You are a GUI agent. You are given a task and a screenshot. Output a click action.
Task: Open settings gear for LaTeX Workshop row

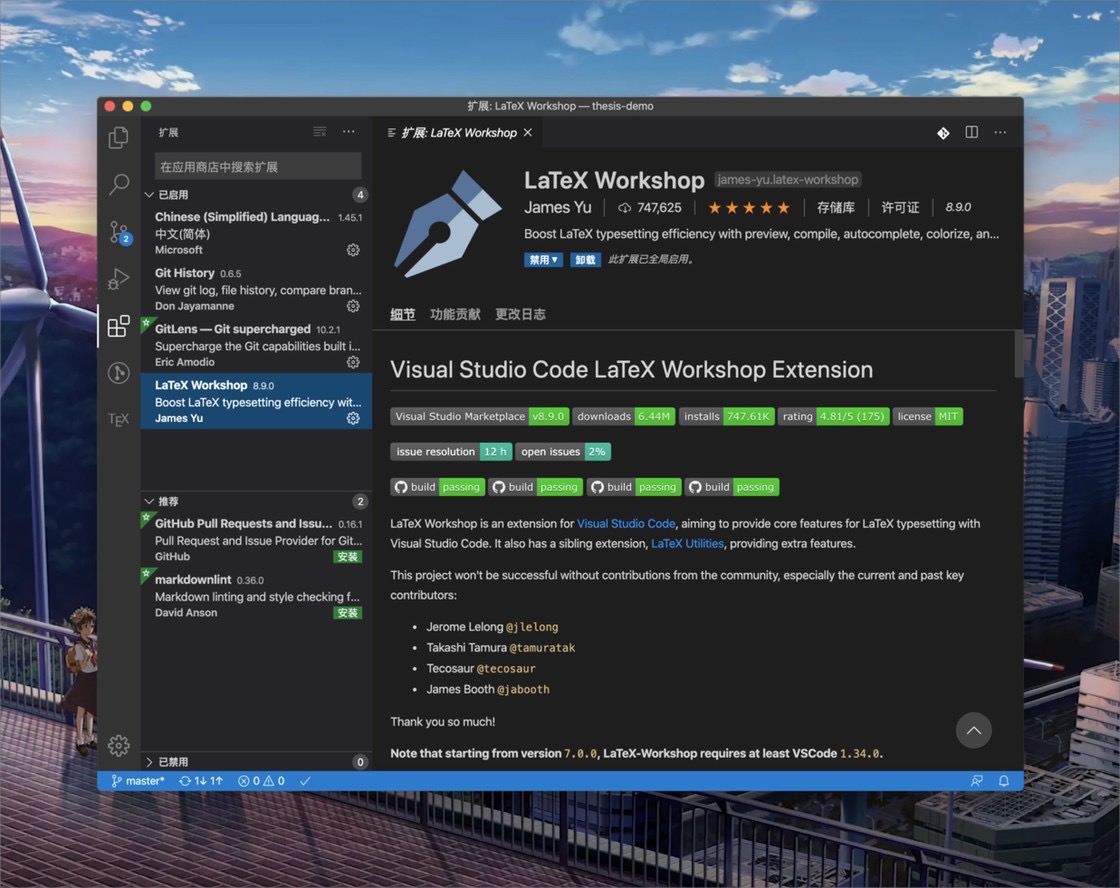(353, 418)
